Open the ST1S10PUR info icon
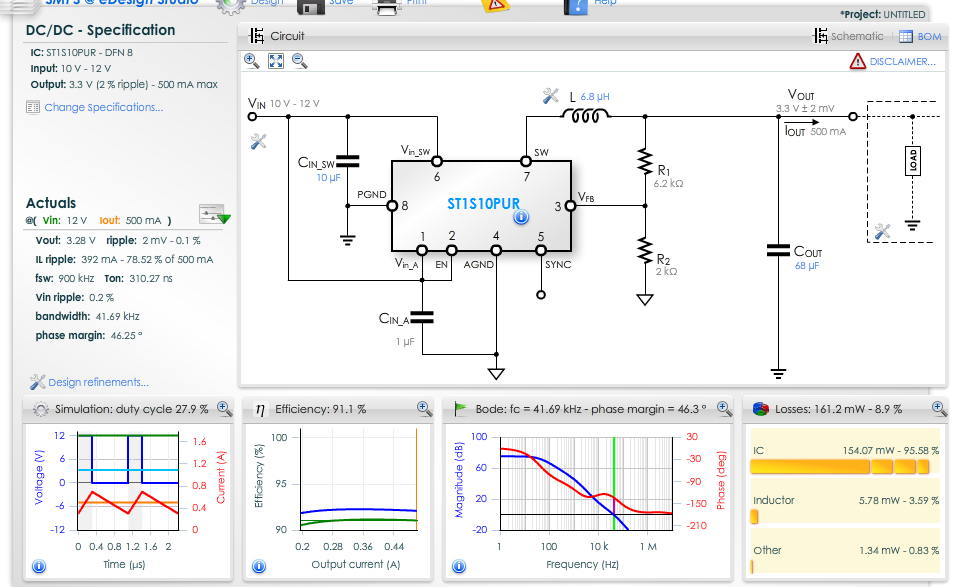955x587 pixels. (520, 218)
